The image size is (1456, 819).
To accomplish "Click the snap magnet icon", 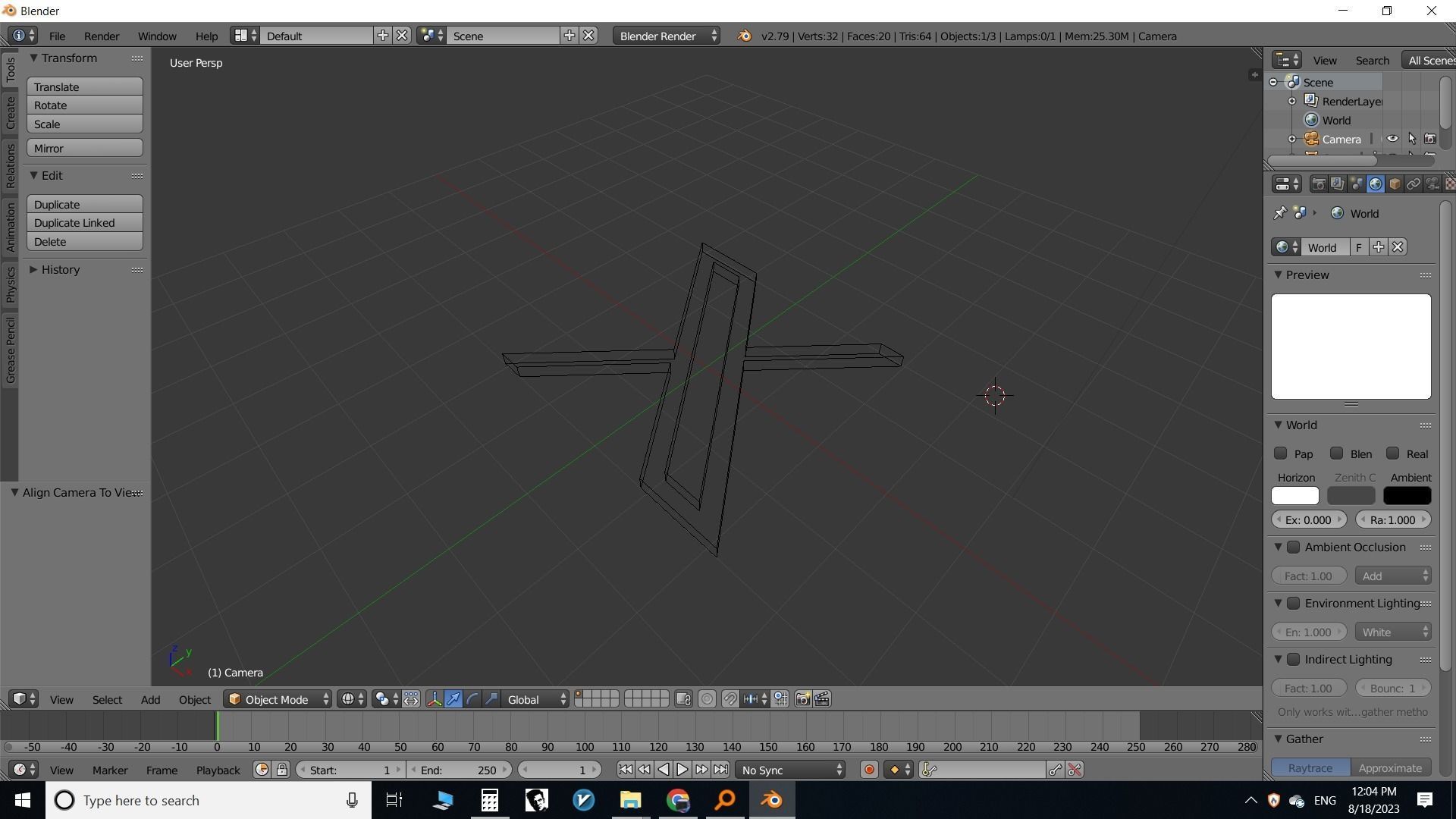I will 730,699.
